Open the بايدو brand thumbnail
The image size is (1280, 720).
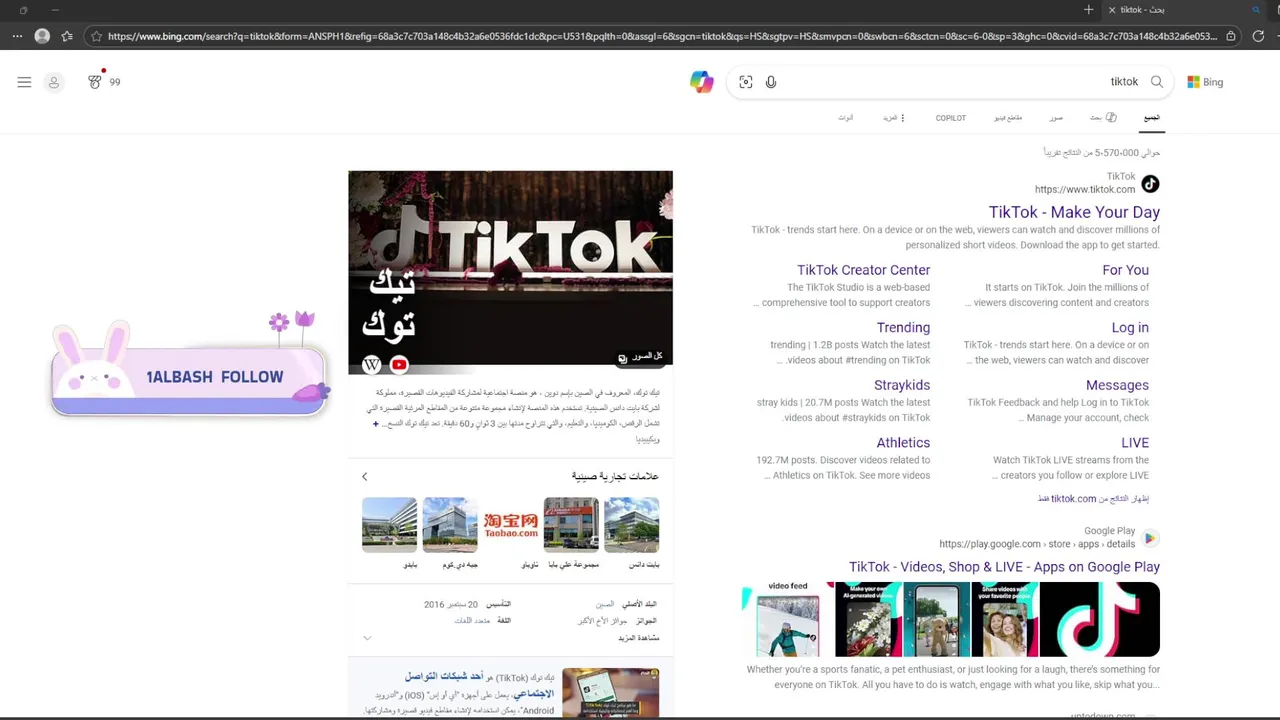[x=389, y=525]
